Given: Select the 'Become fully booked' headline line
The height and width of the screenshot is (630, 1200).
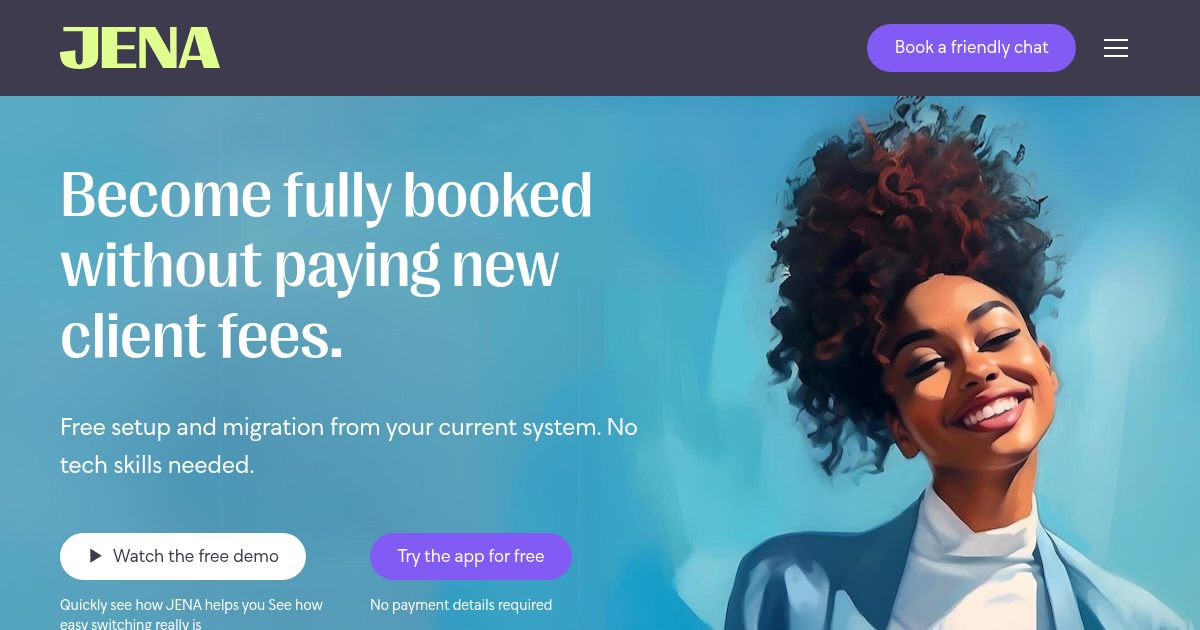Looking at the screenshot, I should click(327, 195).
